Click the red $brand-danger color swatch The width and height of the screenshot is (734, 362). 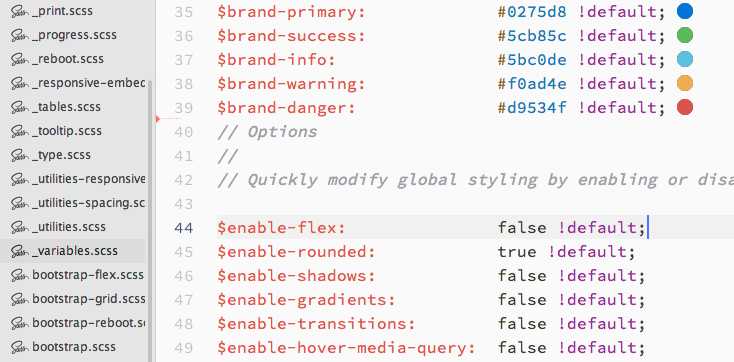(x=685, y=107)
